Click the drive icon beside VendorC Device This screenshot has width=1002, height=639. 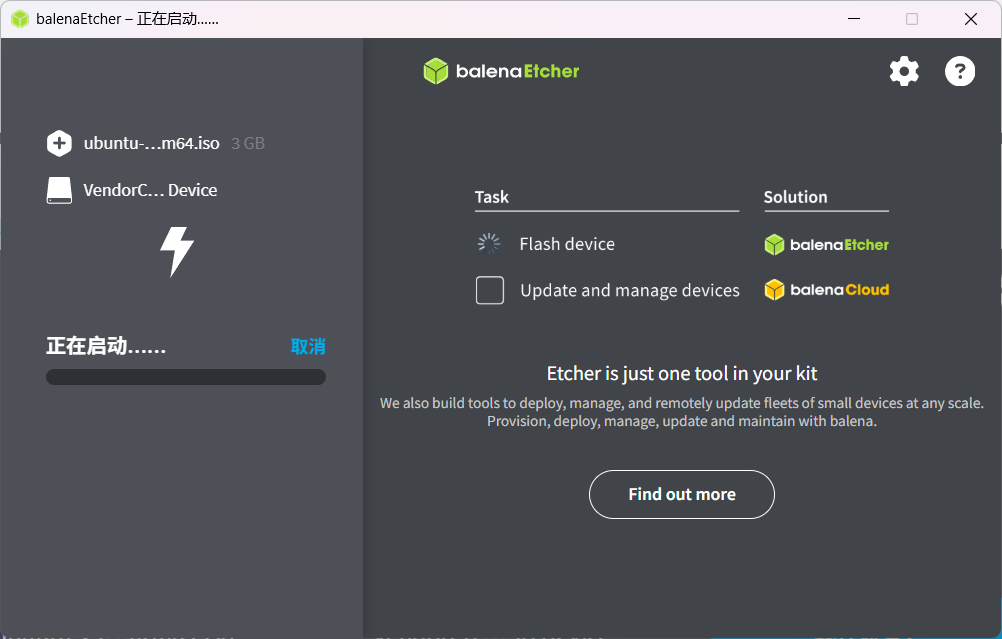click(x=59, y=190)
